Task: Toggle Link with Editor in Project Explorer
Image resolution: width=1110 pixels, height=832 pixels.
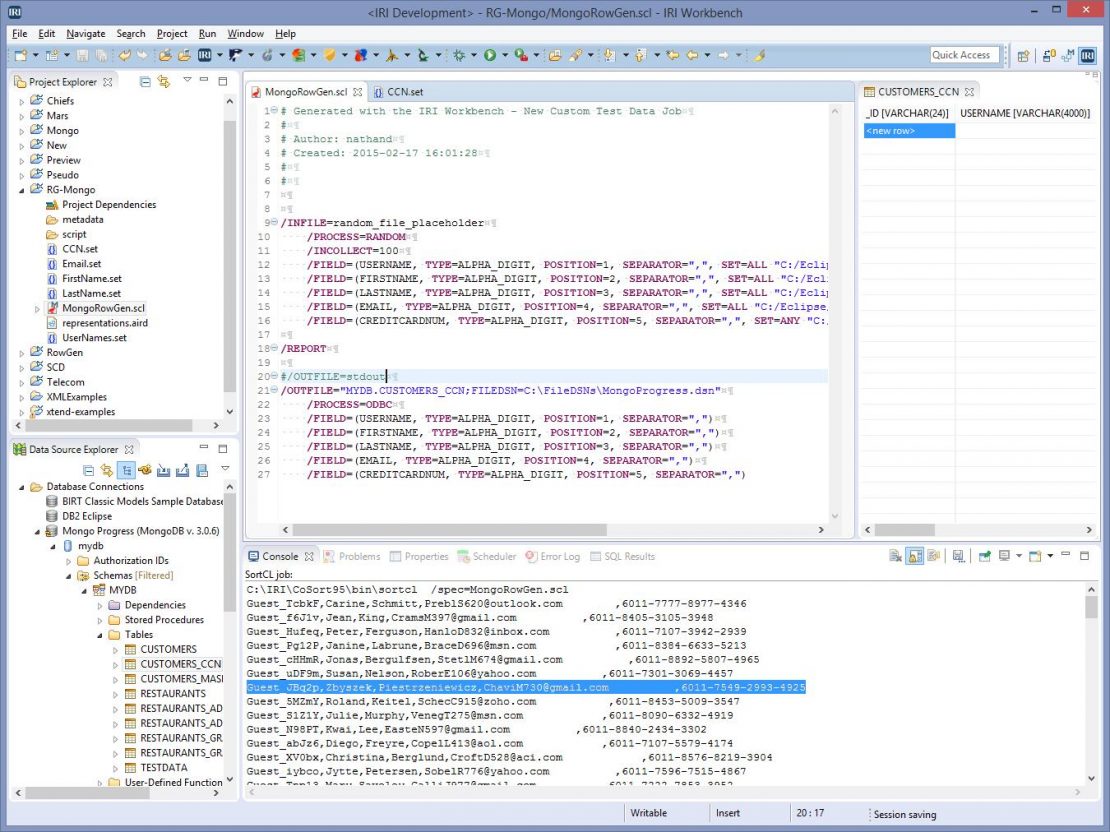Action: pyautogui.click(x=164, y=82)
